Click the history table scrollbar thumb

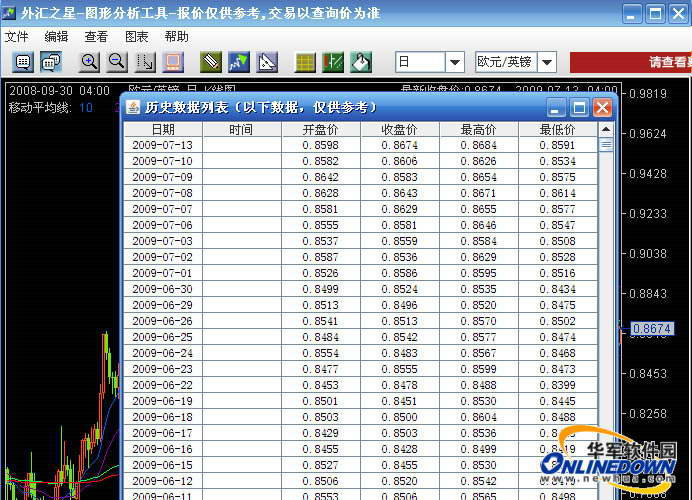[x=606, y=144]
